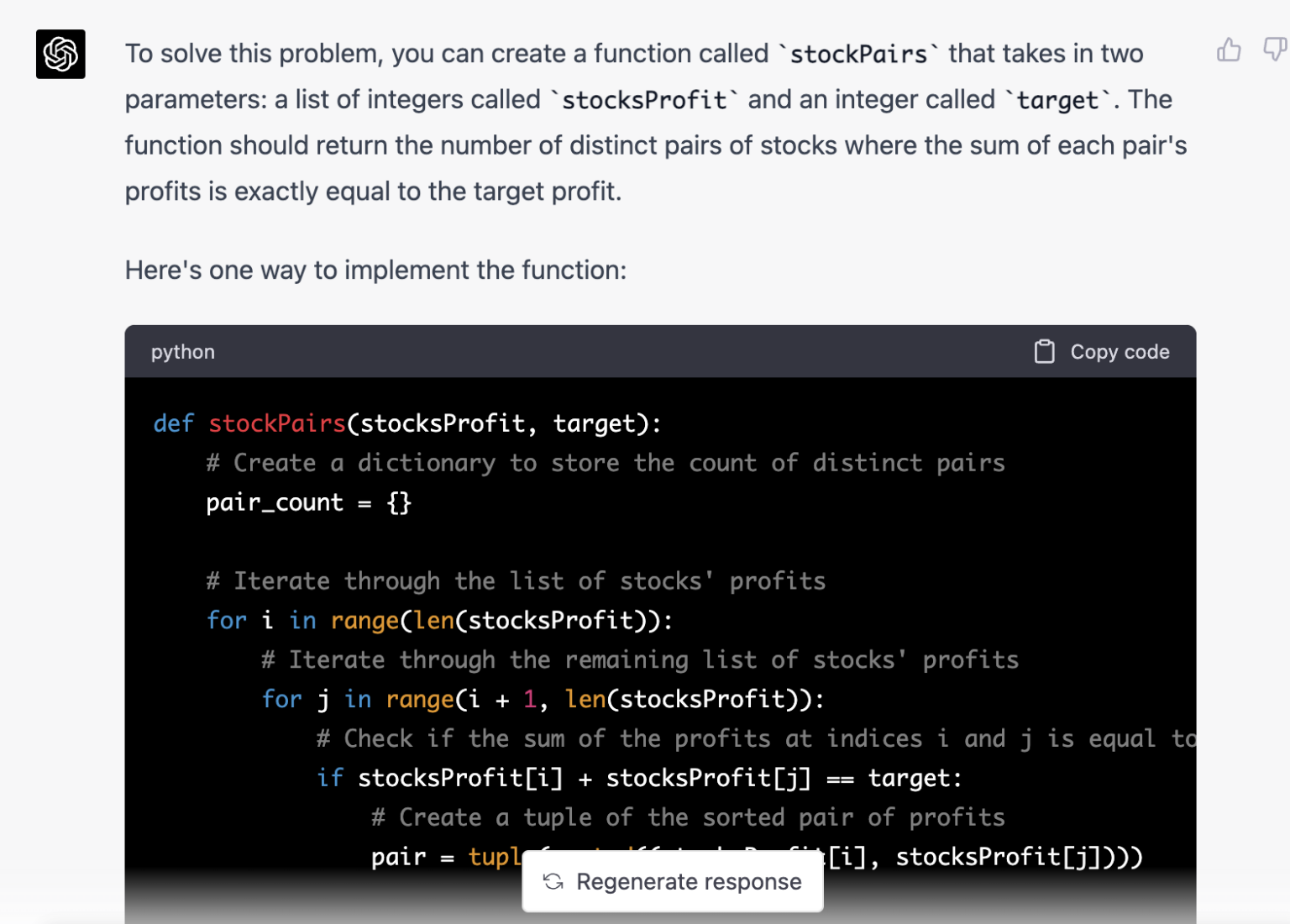This screenshot has height=924, width=1290.
Task: Click the regenerate arrow icon
Action: [x=553, y=882]
